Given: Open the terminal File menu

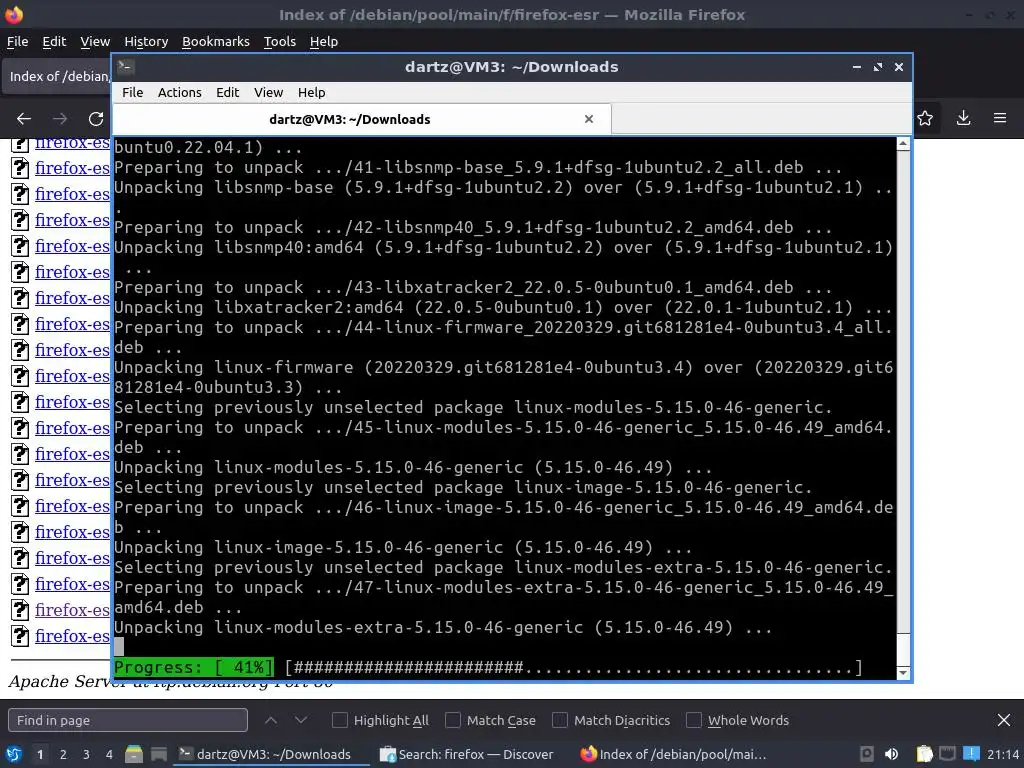Looking at the screenshot, I should 133,92.
